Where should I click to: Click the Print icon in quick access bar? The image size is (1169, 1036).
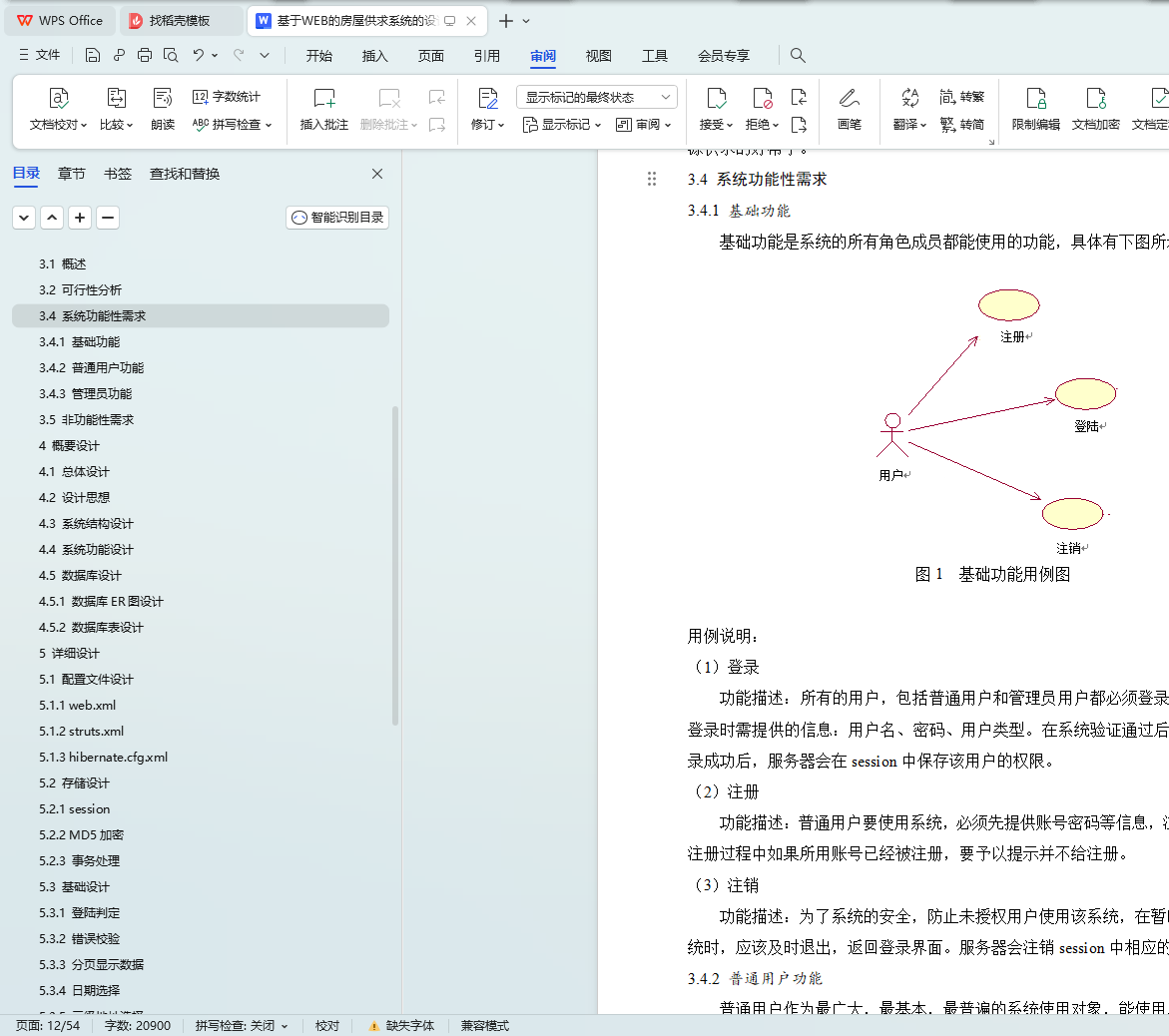pyautogui.click(x=145, y=55)
